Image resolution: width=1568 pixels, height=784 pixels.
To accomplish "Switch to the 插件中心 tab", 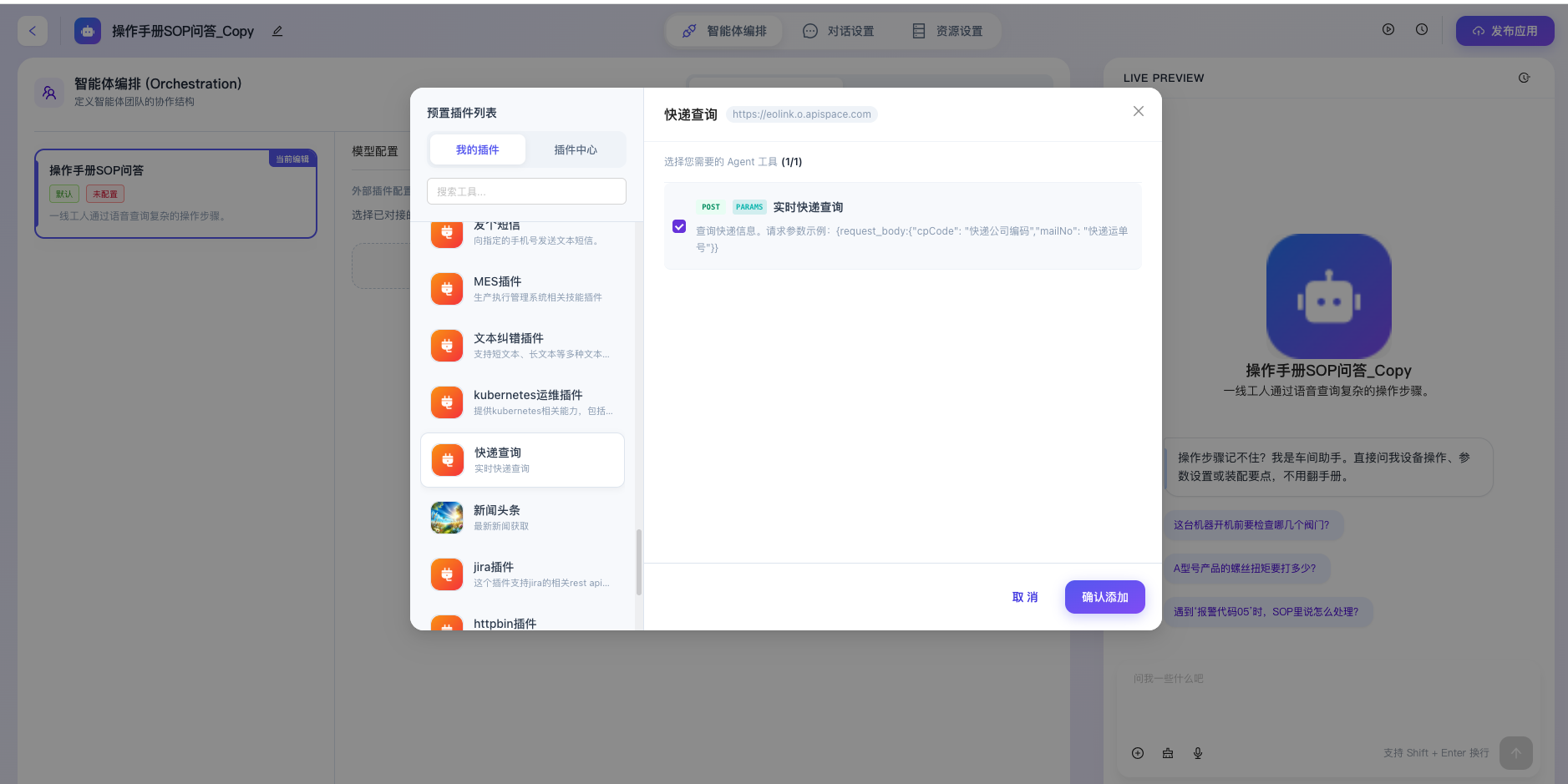I will point(575,150).
